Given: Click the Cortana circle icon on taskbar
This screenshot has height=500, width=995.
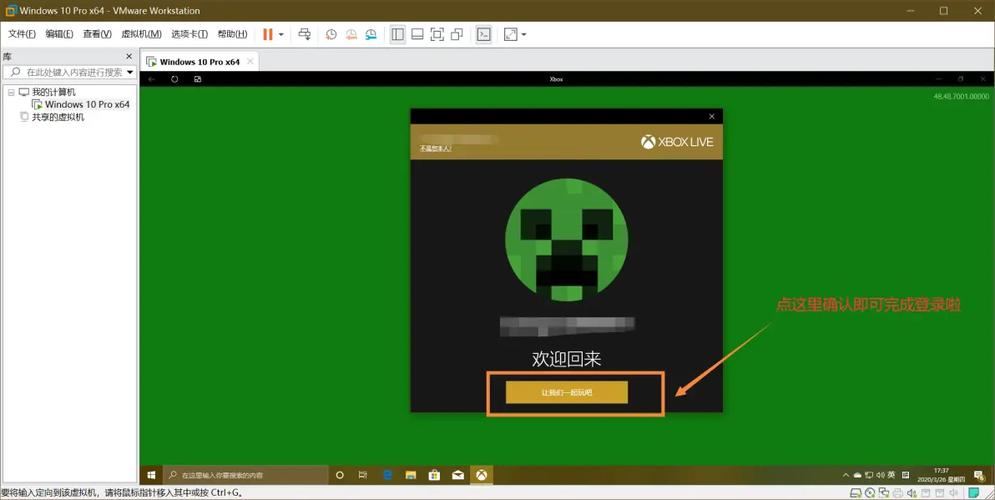Looking at the screenshot, I should (339, 475).
